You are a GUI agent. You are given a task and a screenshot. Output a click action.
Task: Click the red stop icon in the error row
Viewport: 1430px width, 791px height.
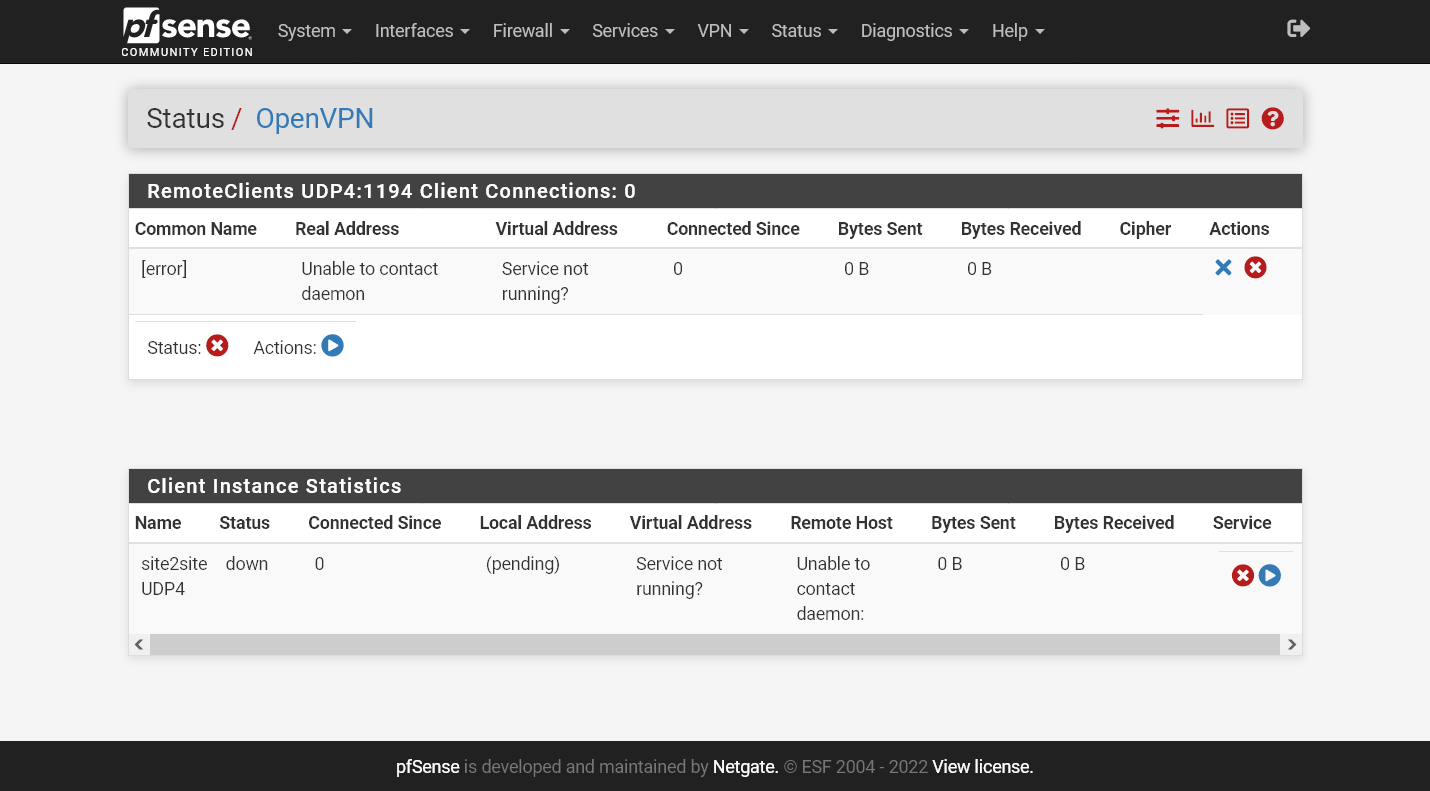tap(1255, 267)
